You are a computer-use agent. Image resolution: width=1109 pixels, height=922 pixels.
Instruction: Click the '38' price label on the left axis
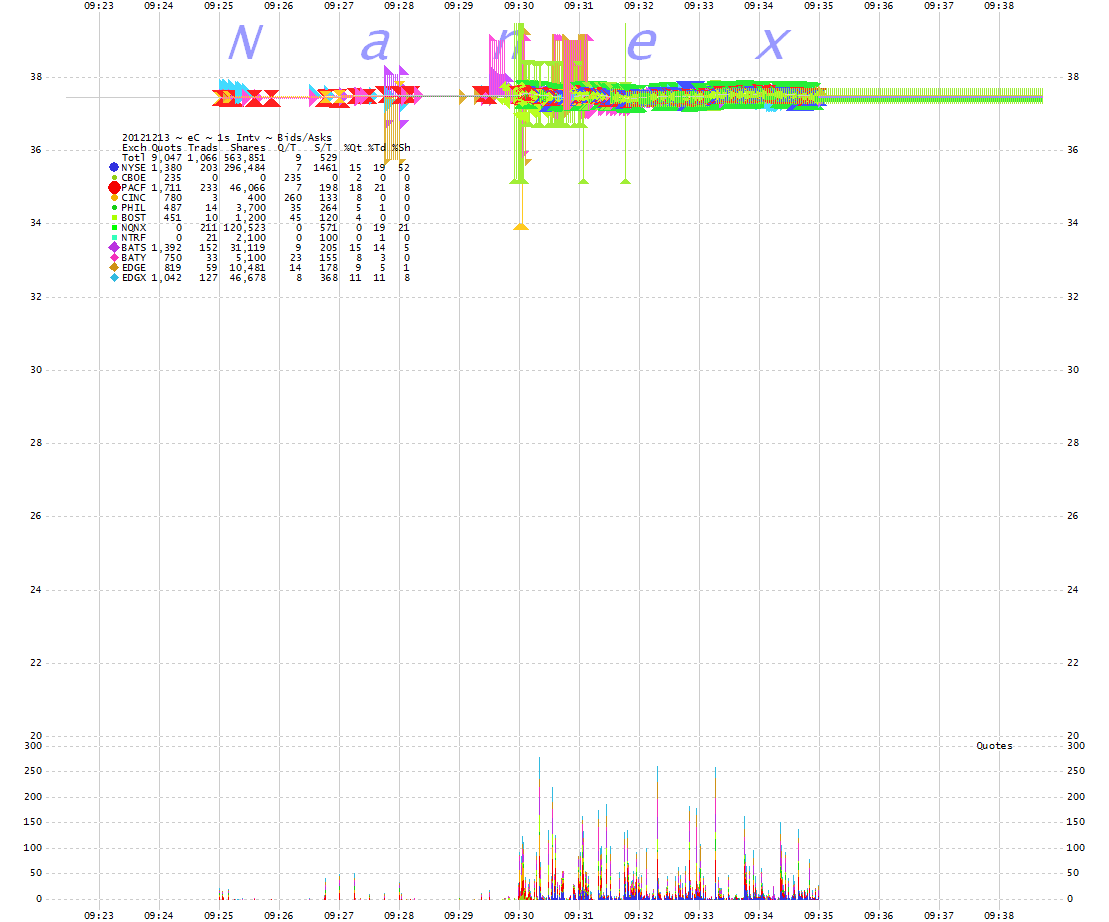pos(36,77)
